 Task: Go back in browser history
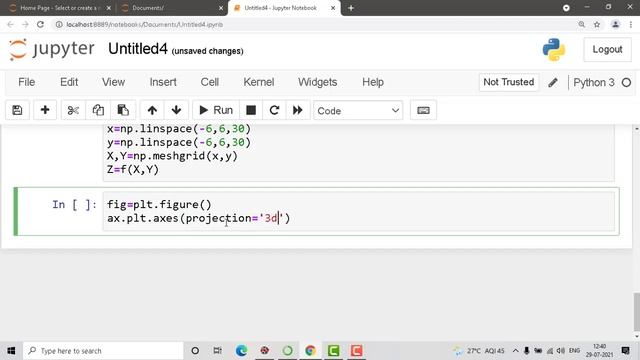(x=10, y=24)
